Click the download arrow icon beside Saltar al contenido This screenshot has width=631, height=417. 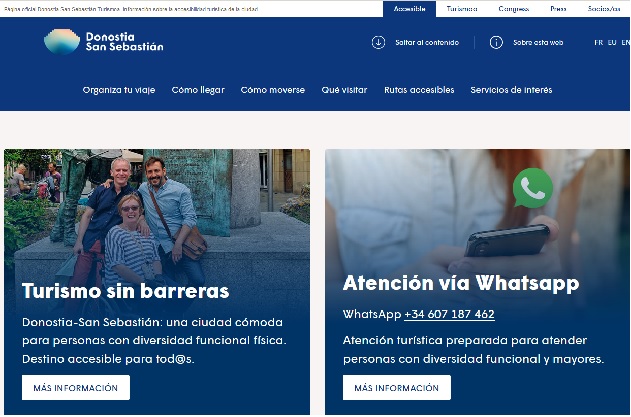click(x=378, y=42)
